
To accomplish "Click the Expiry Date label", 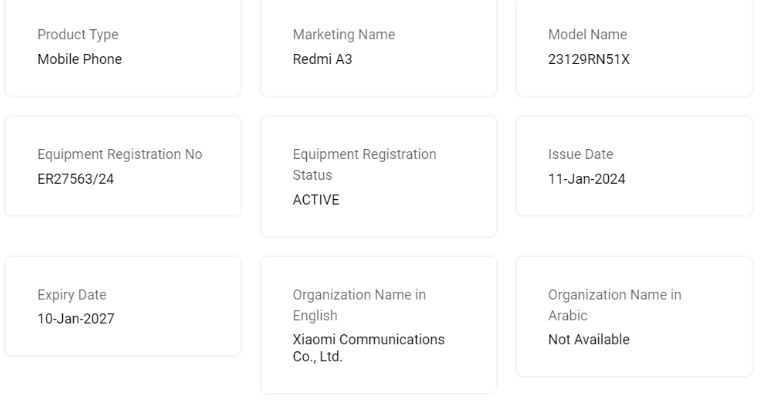I will 72,295.
